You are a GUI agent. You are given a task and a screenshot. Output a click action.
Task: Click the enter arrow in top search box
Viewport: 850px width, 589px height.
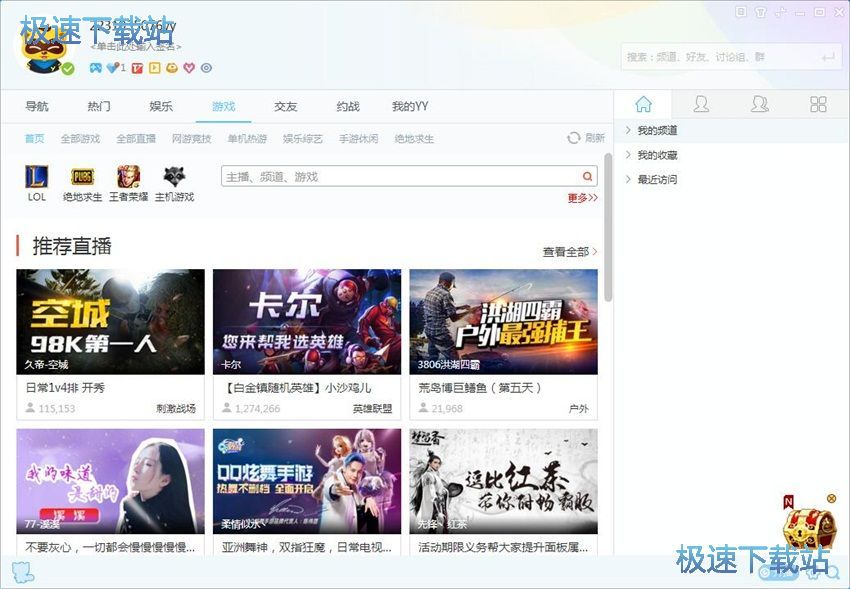(828, 57)
